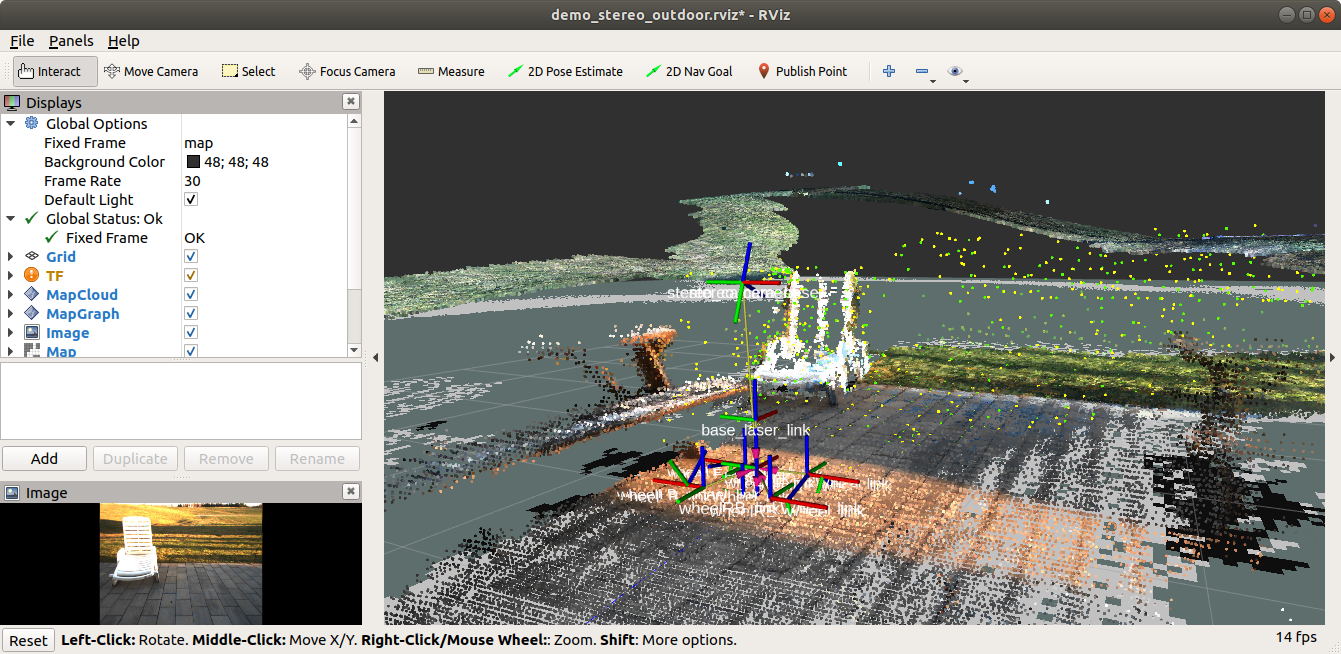The width and height of the screenshot is (1341, 654).
Task: Set a 2D Nav Goal
Action: (690, 71)
